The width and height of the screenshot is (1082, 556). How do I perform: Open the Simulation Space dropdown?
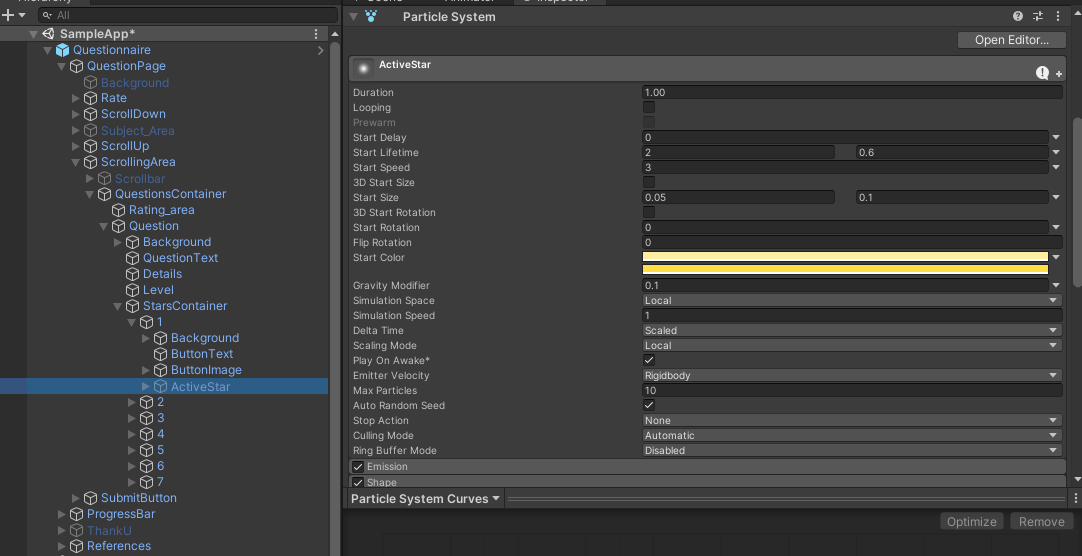pyautogui.click(x=852, y=301)
